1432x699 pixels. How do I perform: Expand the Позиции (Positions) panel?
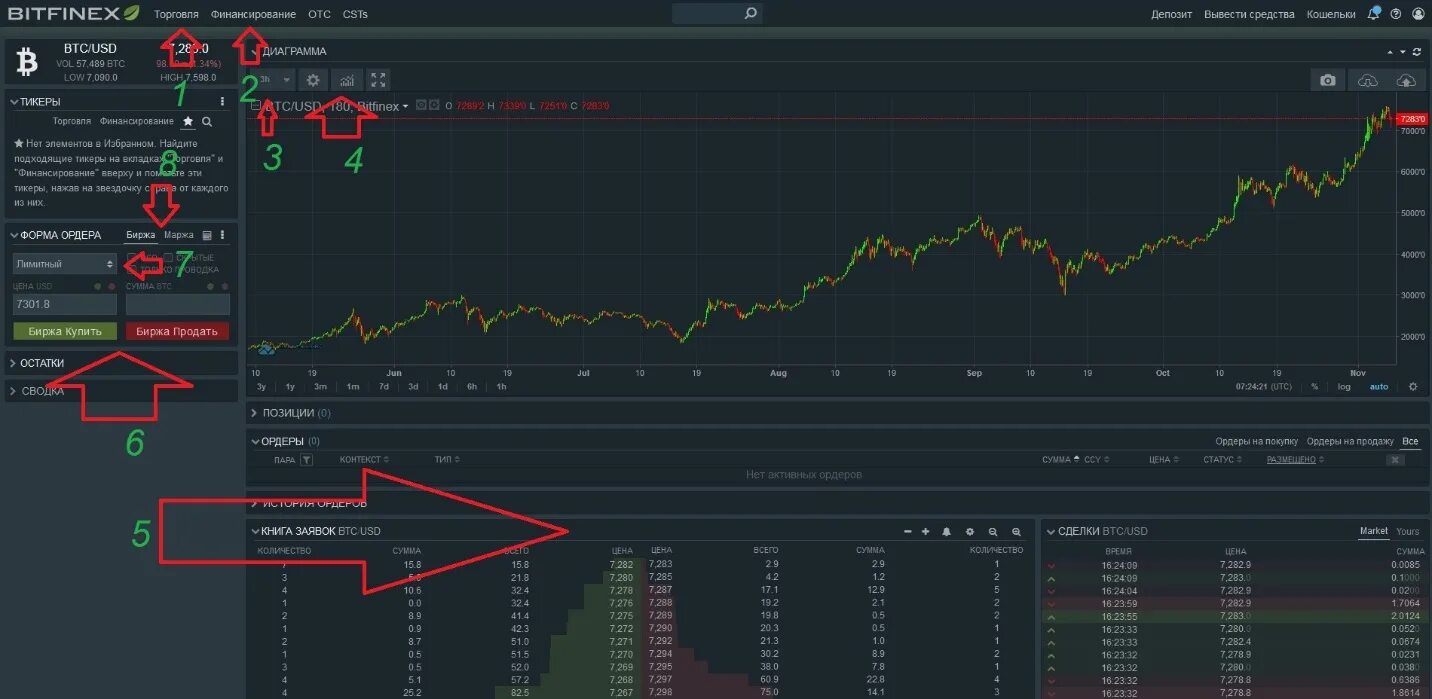[x=254, y=413]
